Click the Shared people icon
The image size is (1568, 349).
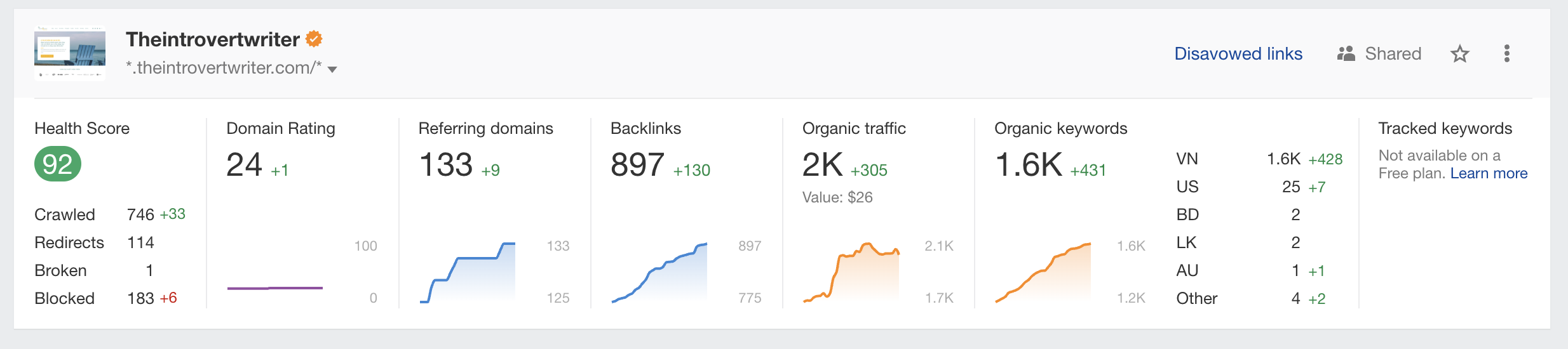coord(1346,53)
